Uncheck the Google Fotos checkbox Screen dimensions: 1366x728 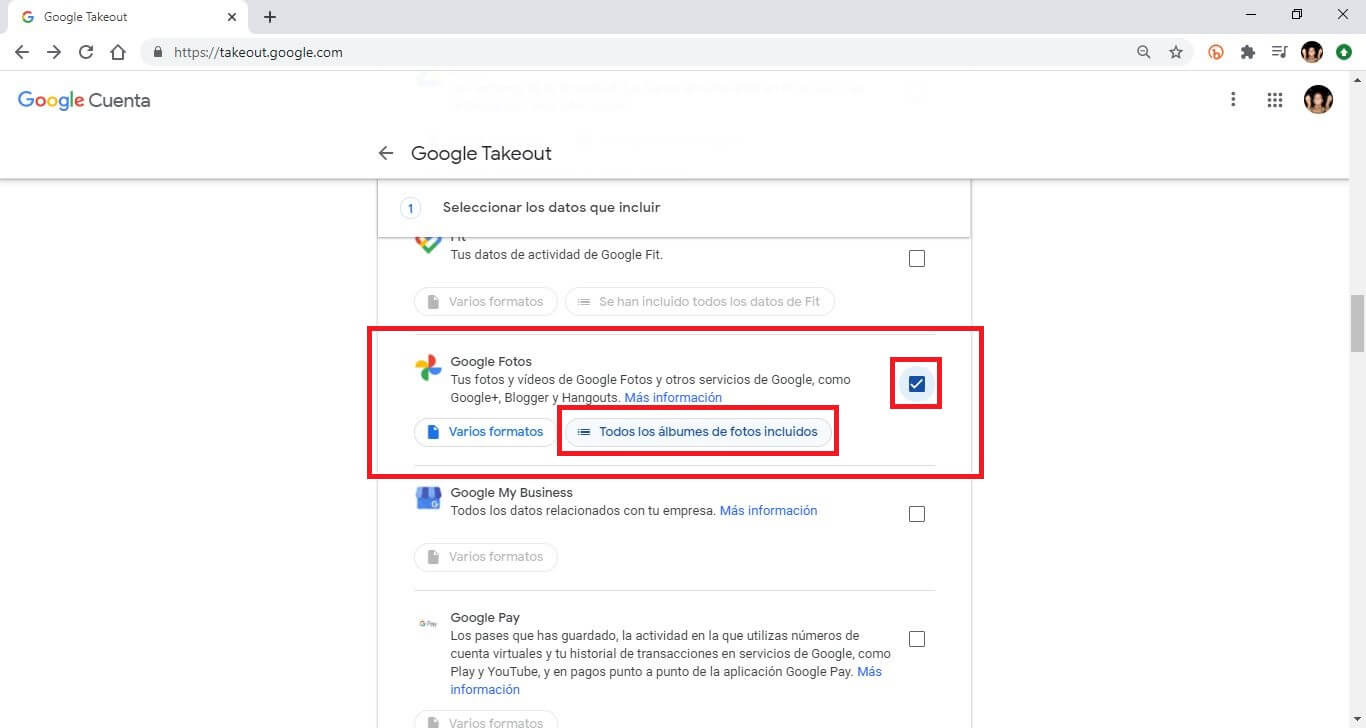(917, 384)
